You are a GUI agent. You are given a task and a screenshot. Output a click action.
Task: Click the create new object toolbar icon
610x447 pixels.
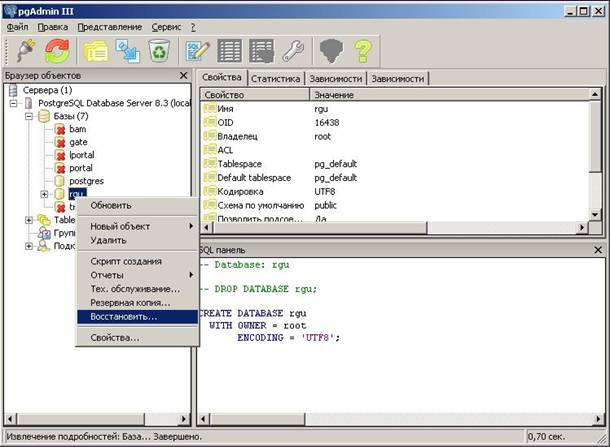(x=128, y=51)
